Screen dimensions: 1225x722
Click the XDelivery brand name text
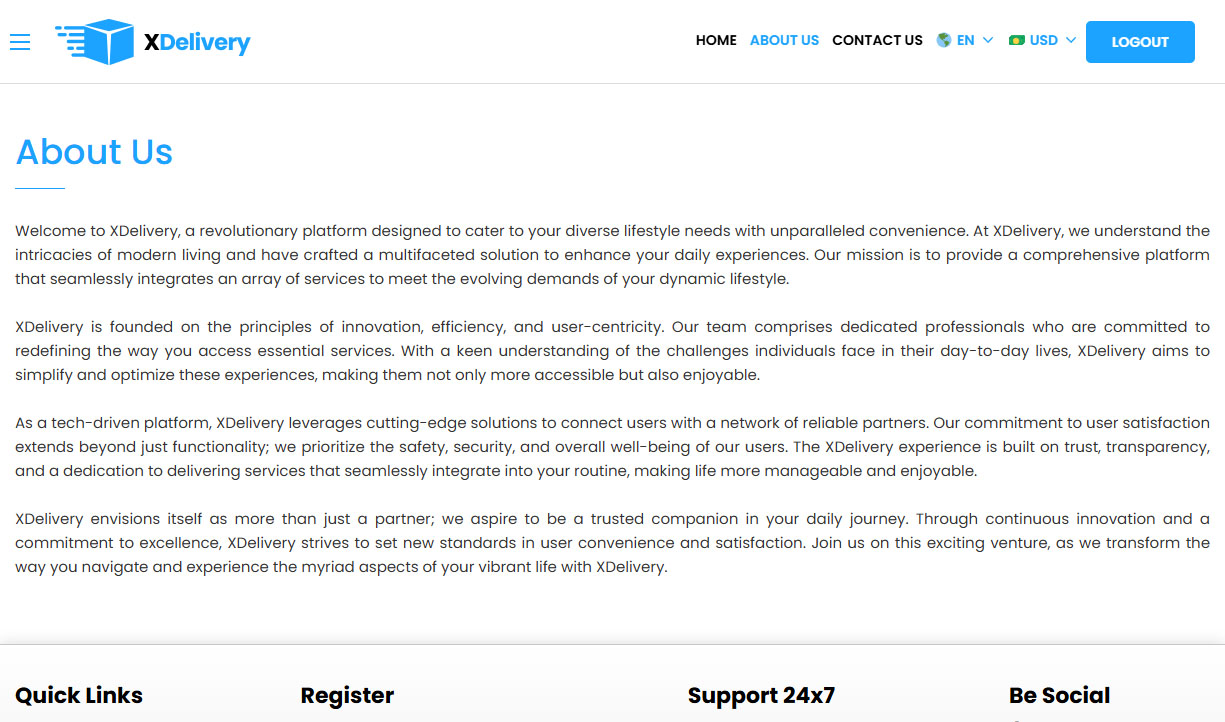pyautogui.click(x=197, y=42)
